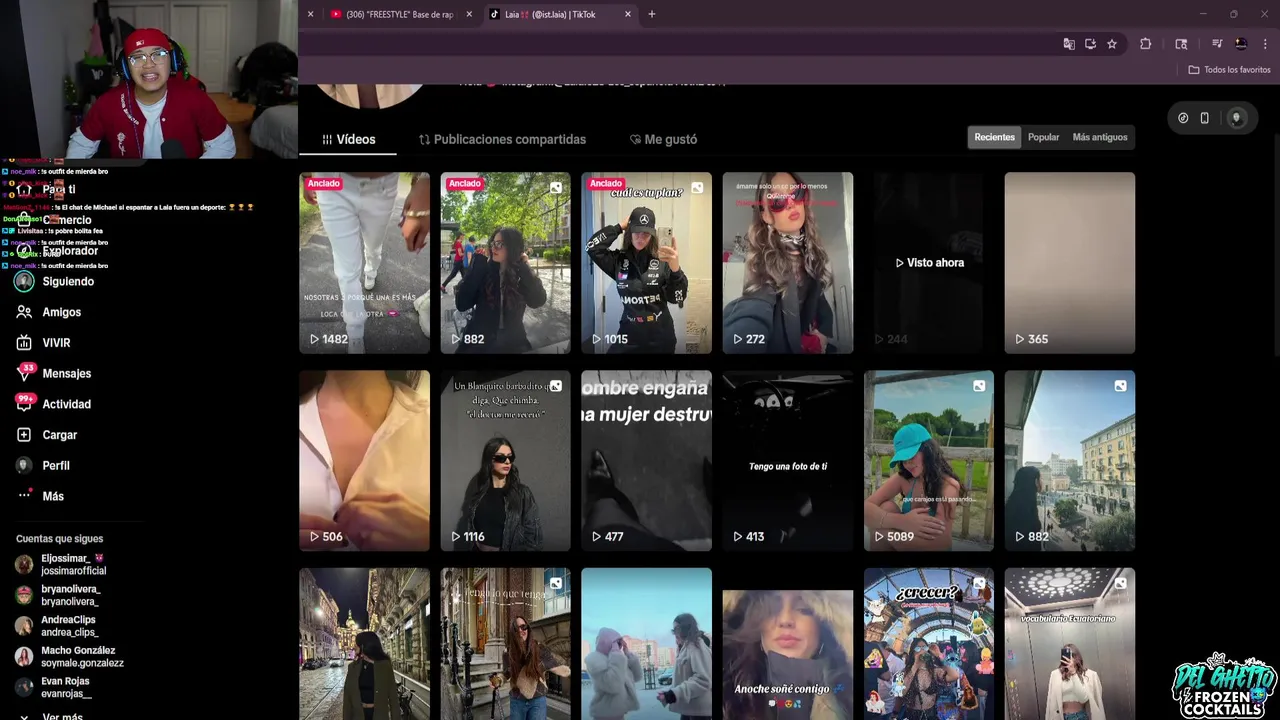Click the phone app icon in floating pill

click(x=1205, y=118)
